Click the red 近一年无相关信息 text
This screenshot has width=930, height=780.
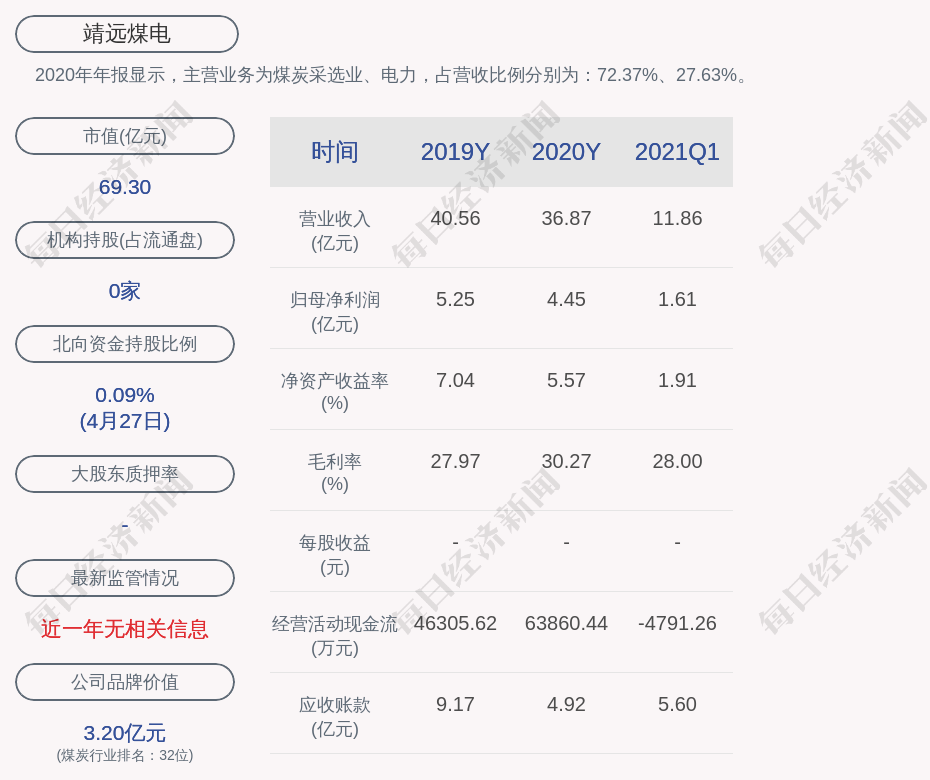(x=125, y=629)
